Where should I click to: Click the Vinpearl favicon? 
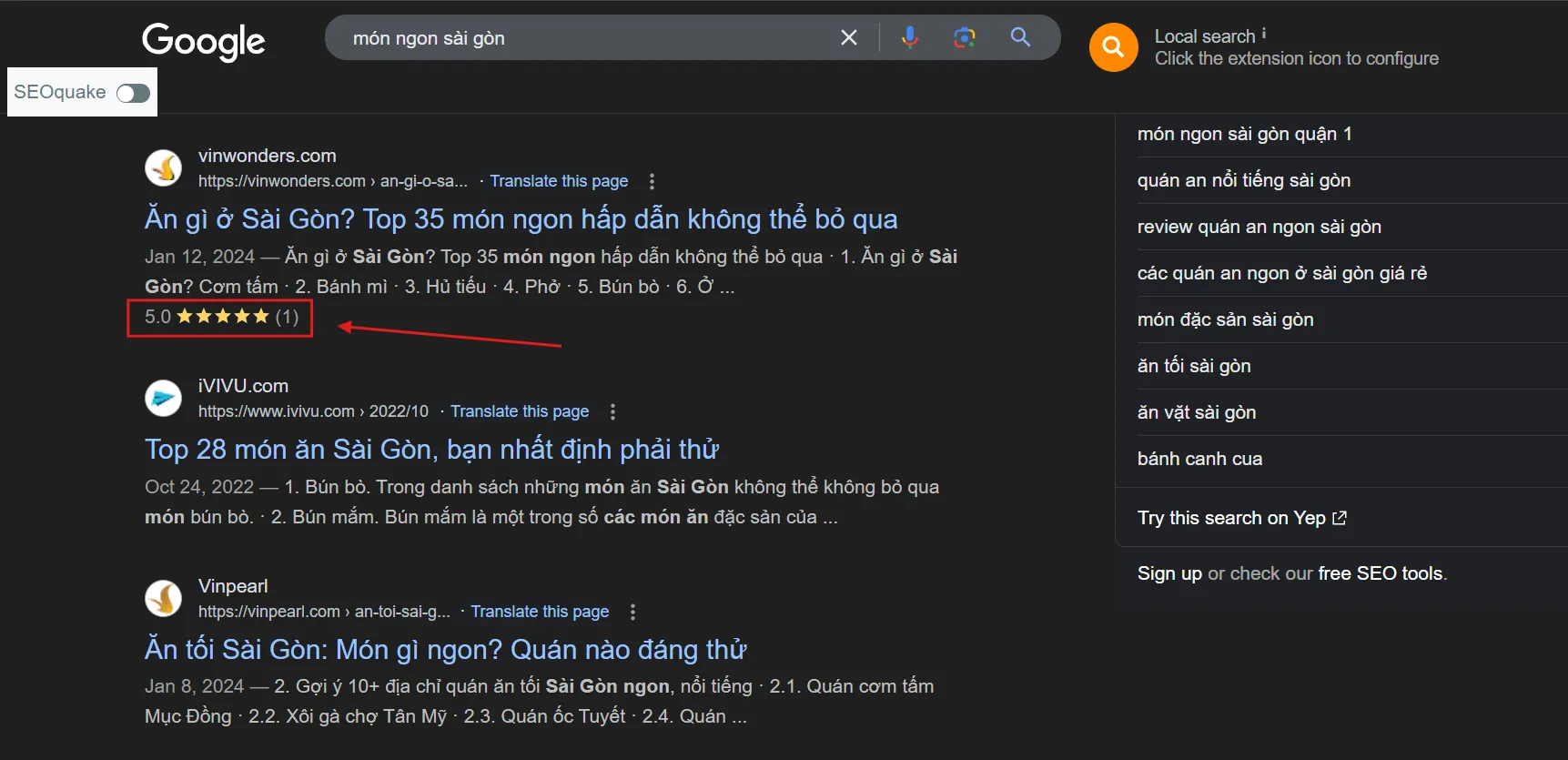click(164, 598)
